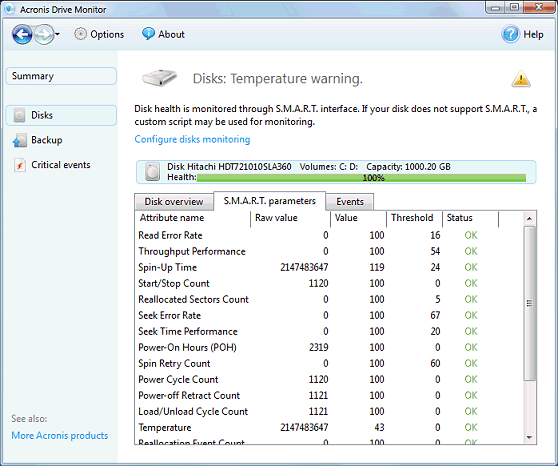Select Power-On Hours (POH) row
The width and height of the screenshot is (558, 466).
(x=329, y=347)
